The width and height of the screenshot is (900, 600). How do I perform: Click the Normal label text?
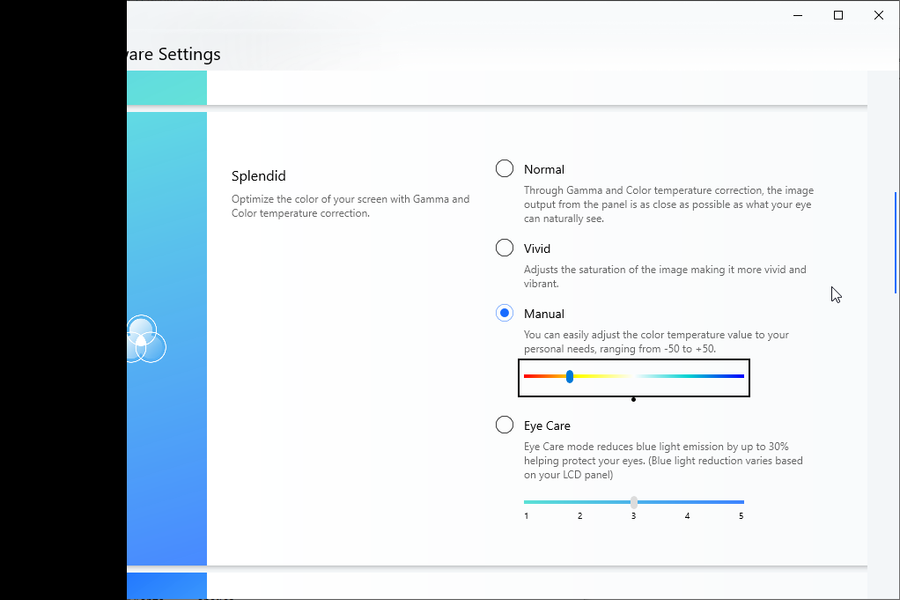544,169
